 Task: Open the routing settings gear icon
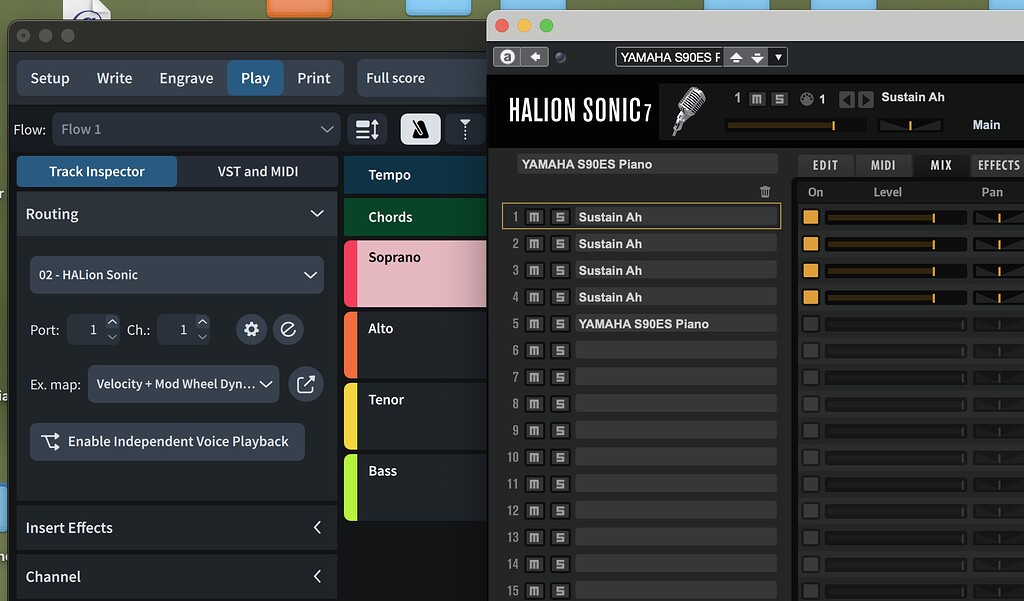251,329
